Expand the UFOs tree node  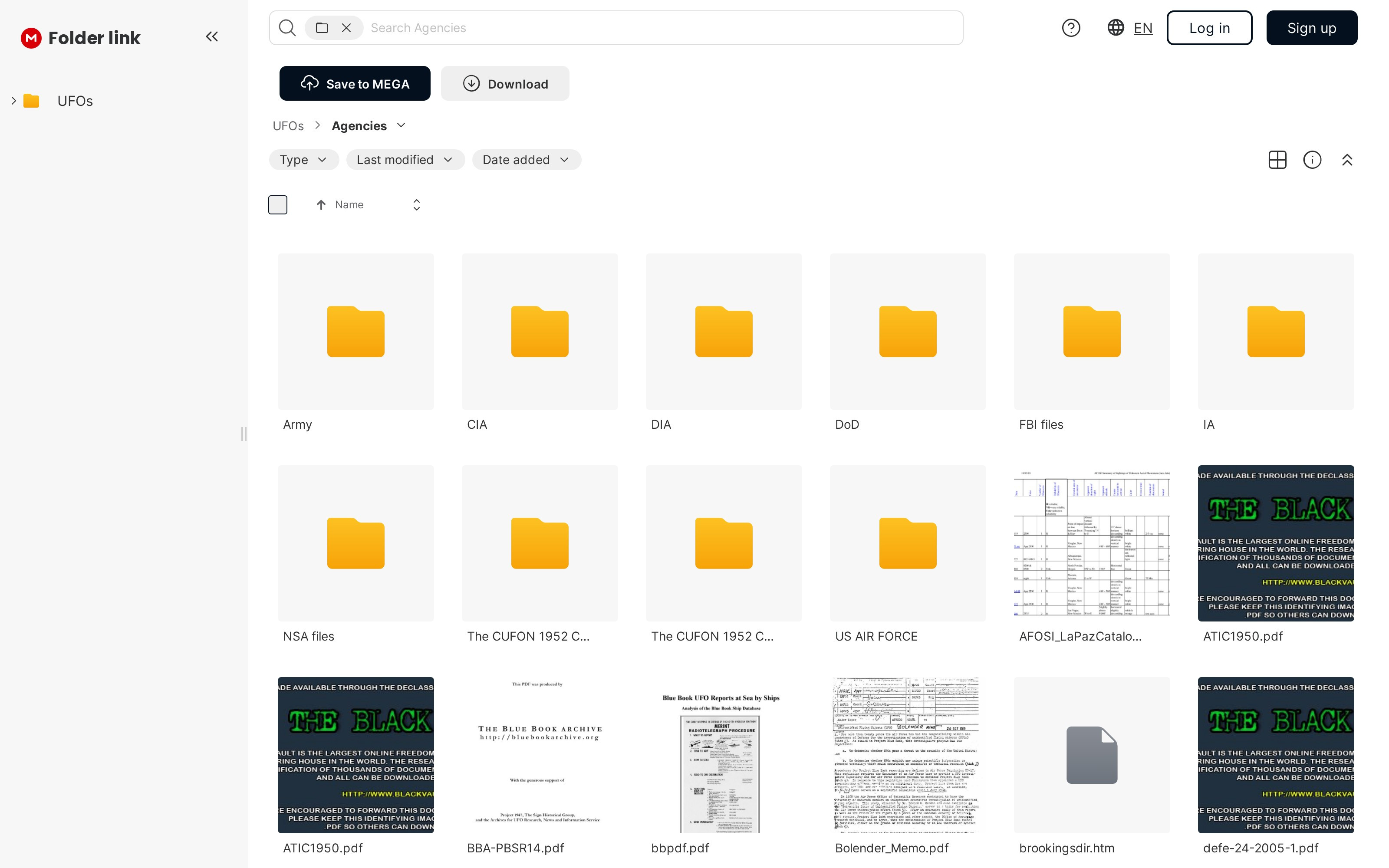(x=14, y=101)
